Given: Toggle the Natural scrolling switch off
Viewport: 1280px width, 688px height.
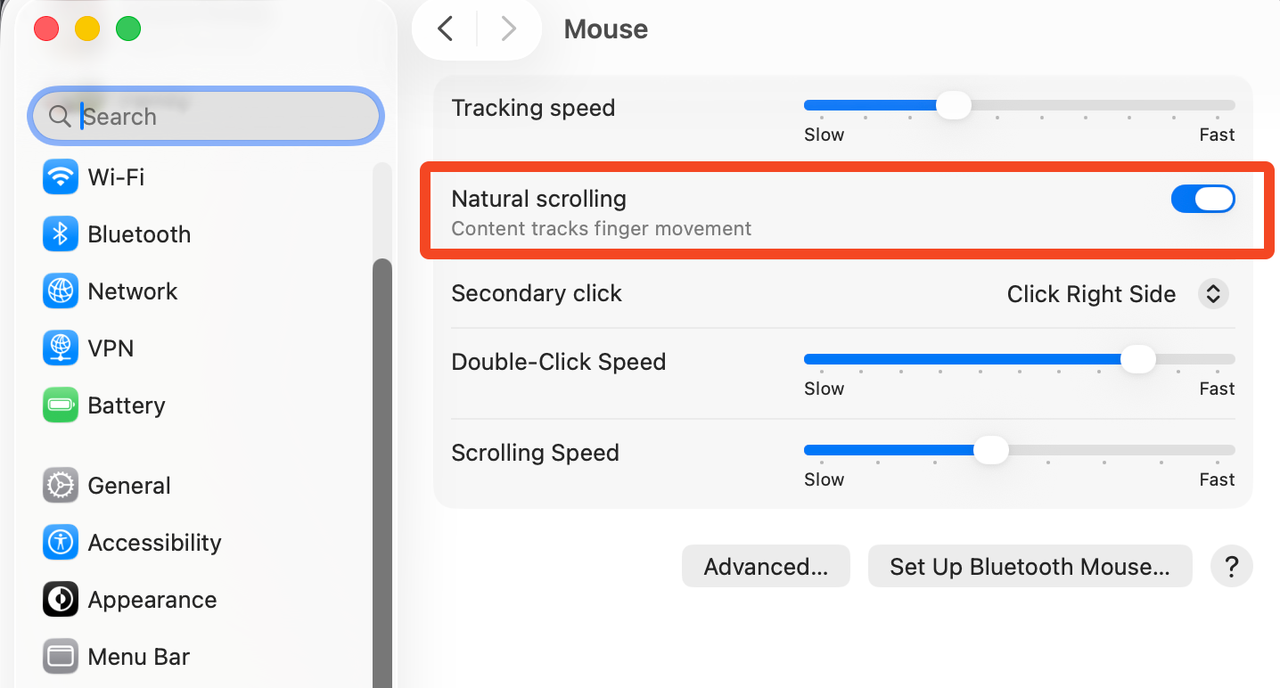Looking at the screenshot, I should point(1202,198).
